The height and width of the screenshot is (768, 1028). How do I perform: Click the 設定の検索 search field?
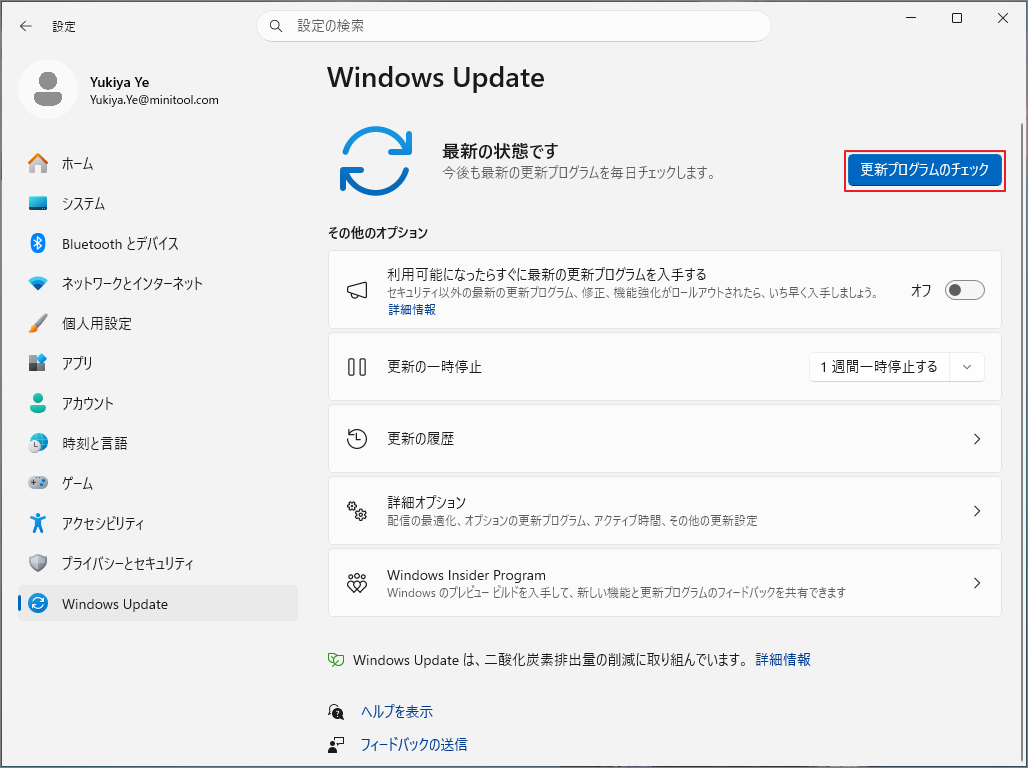513,26
